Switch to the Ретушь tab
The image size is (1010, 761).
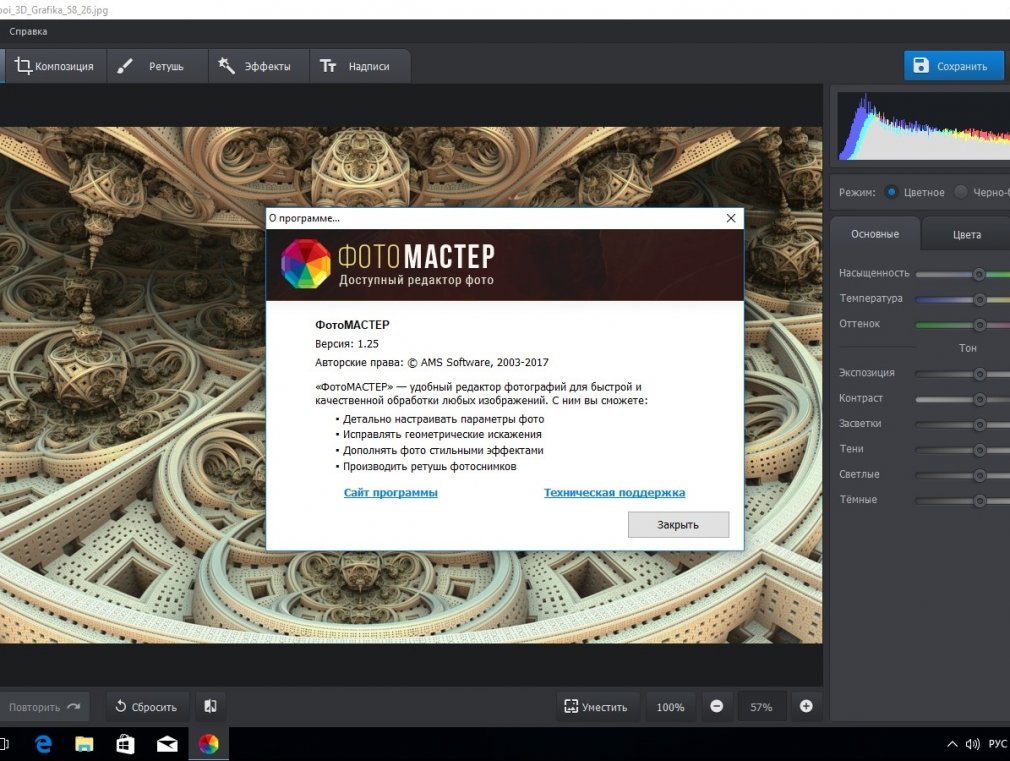click(x=150, y=66)
